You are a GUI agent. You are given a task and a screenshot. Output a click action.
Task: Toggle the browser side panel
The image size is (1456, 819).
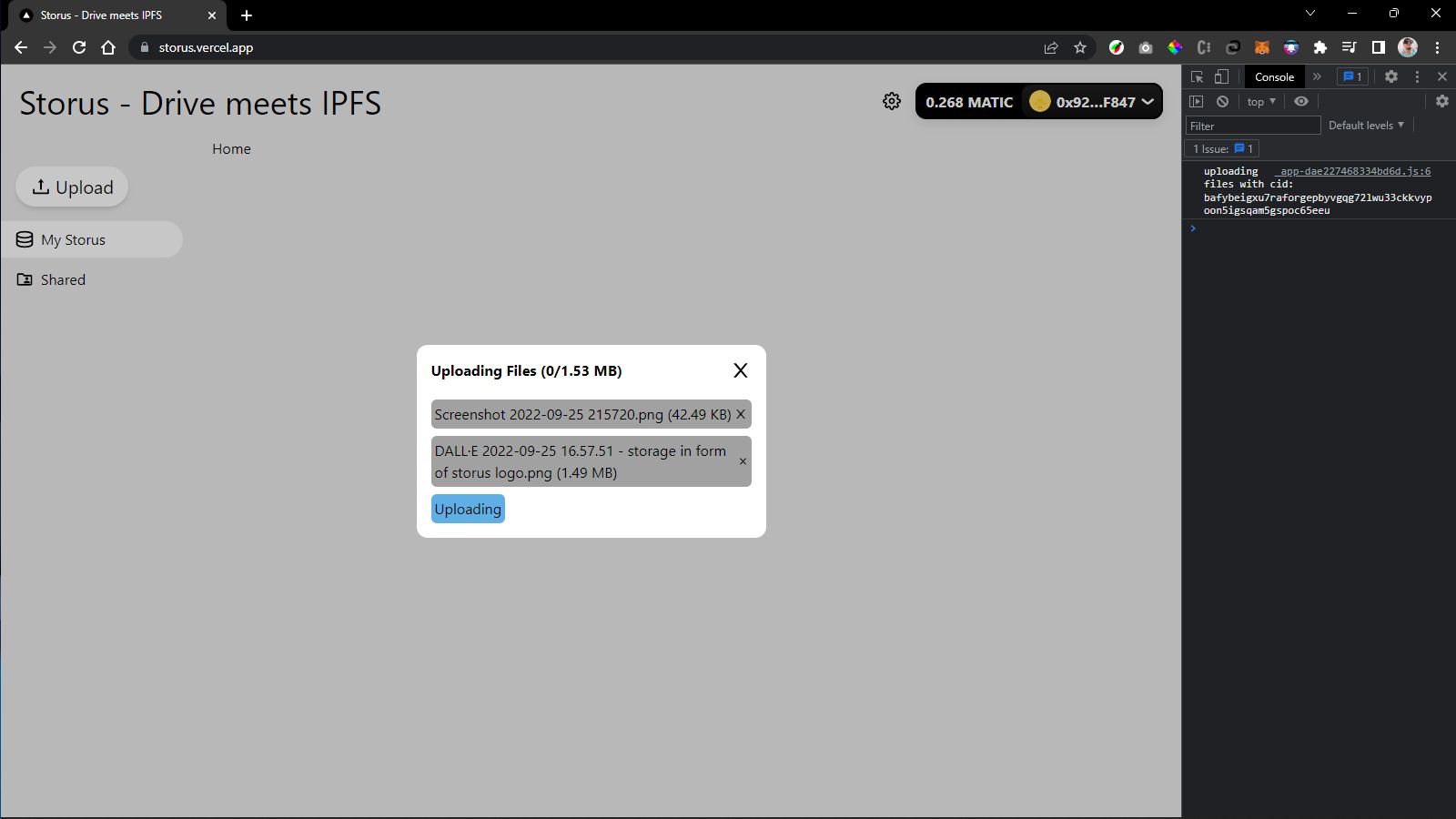pyautogui.click(x=1379, y=47)
